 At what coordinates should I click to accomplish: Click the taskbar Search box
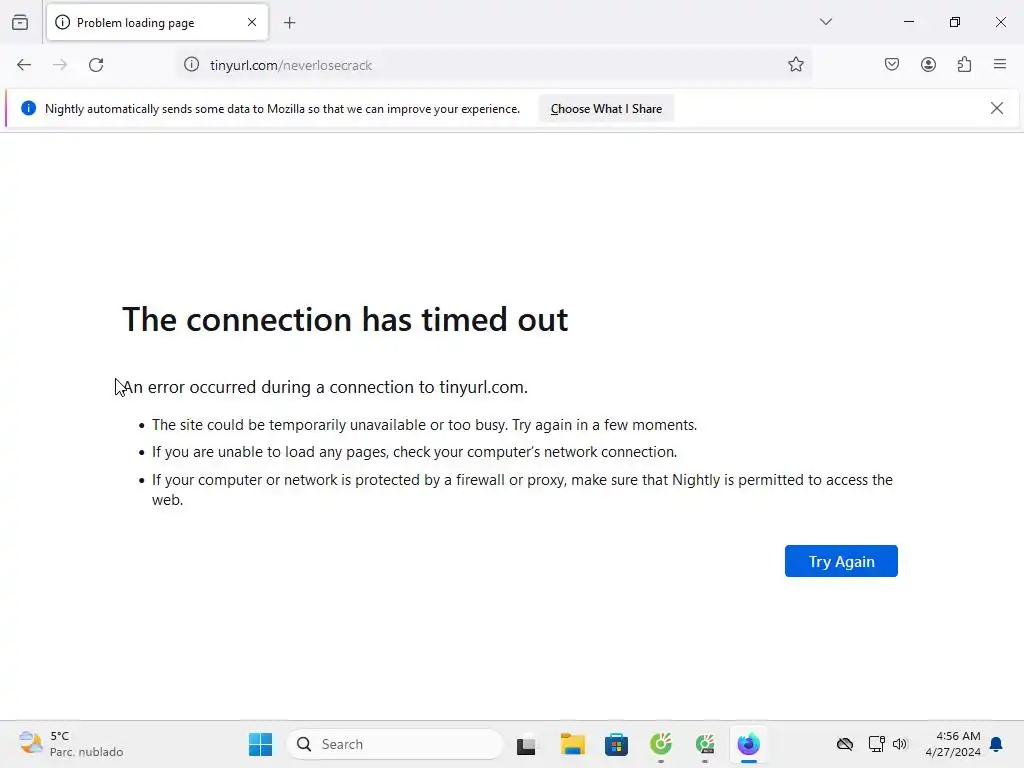(x=395, y=744)
